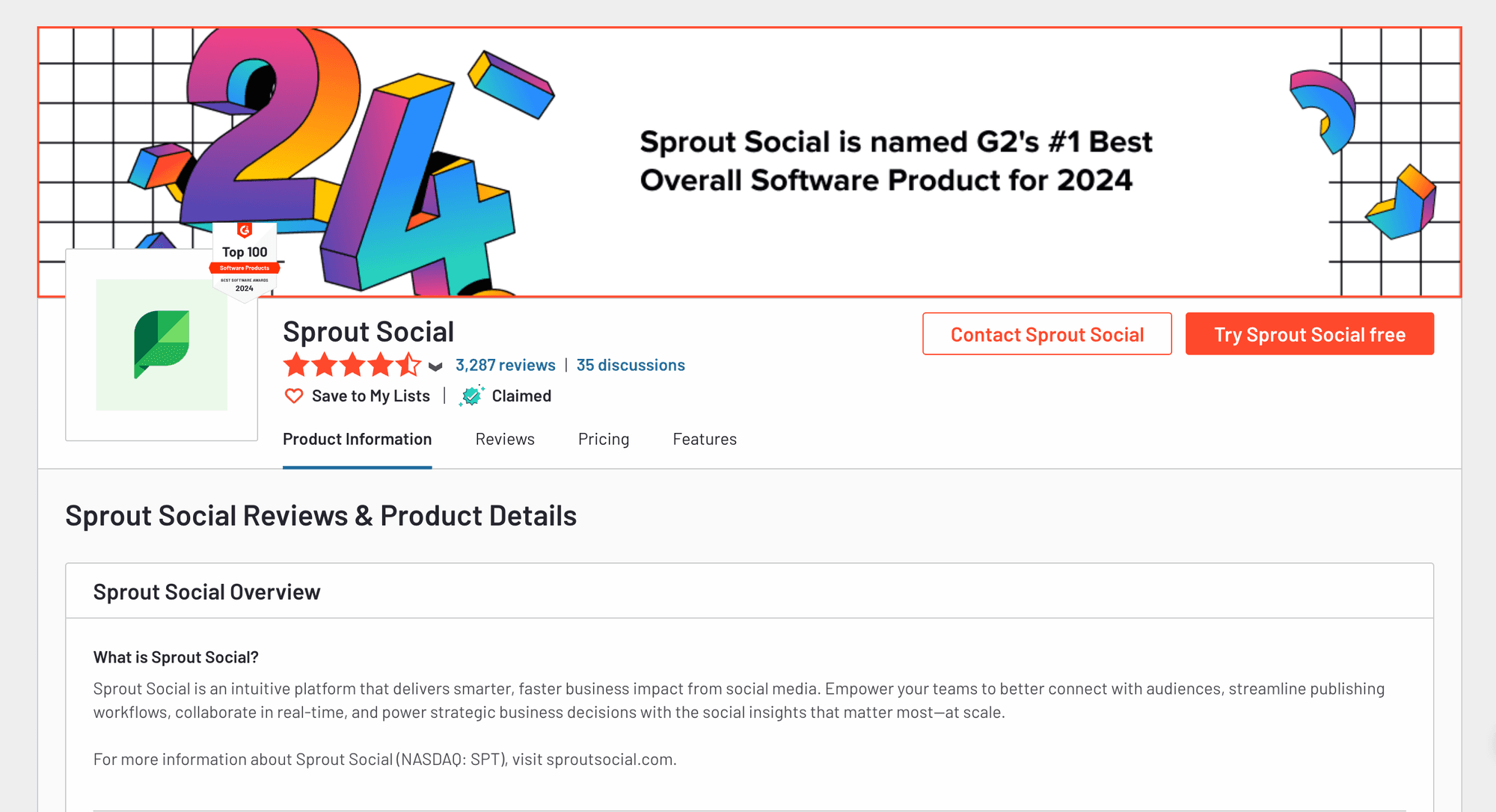The width and height of the screenshot is (1496, 812).
Task: Open the 35 discussions link
Action: click(x=631, y=365)
